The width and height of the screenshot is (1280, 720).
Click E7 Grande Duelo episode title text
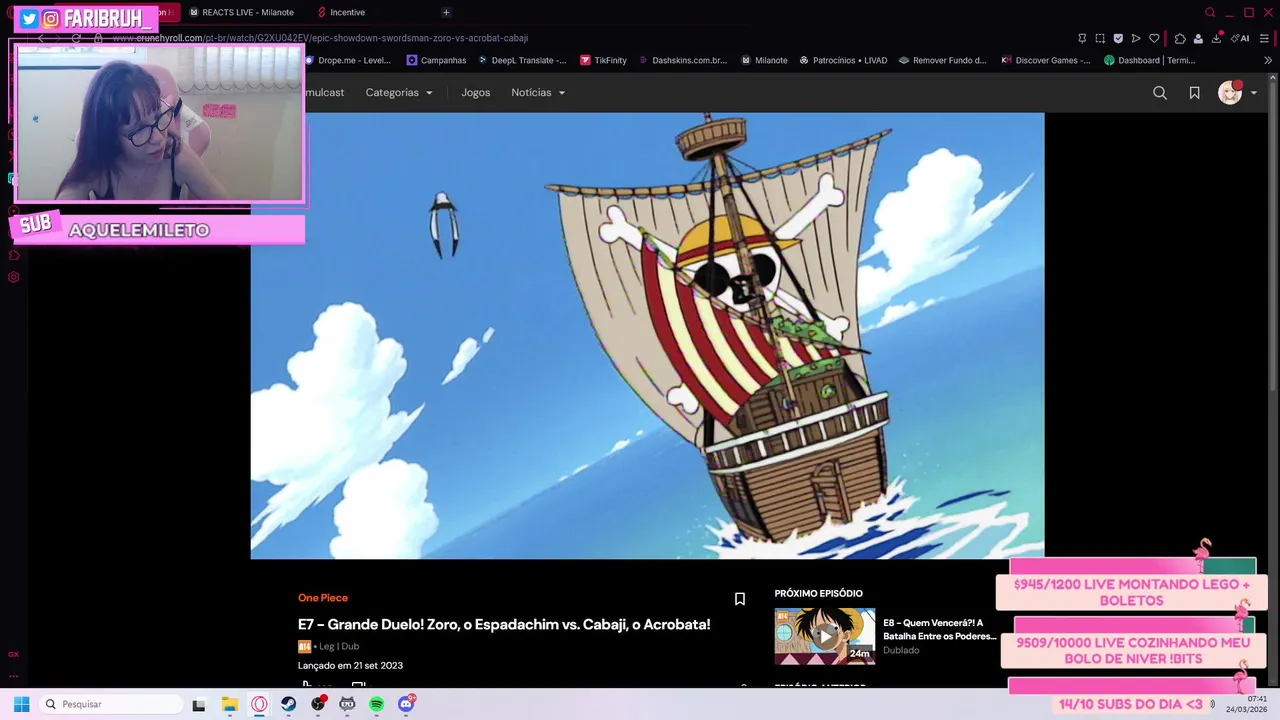(x=504, y=624)
